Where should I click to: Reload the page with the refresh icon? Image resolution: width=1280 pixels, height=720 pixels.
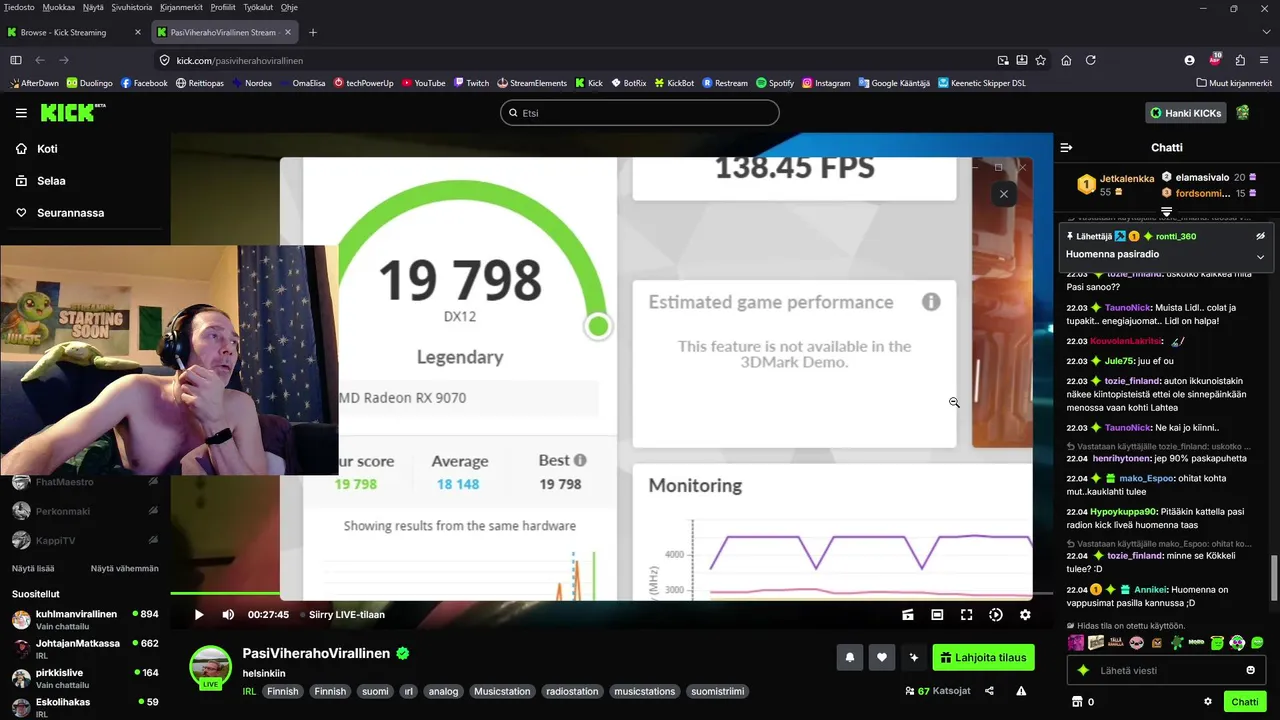click(1091, 60)
